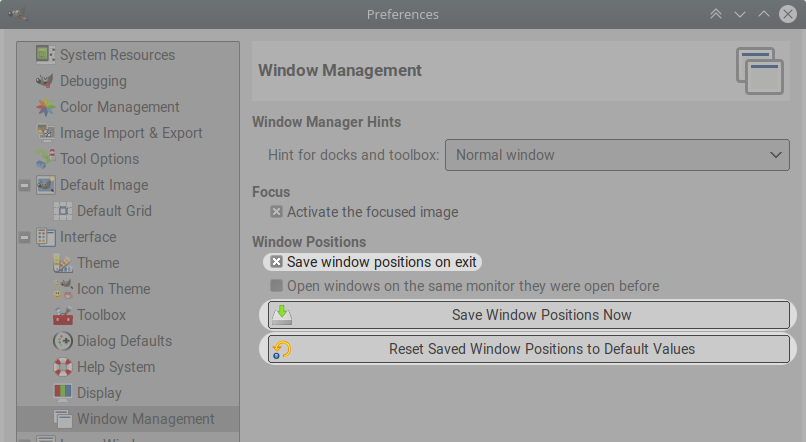Collapse the Default Image tree node
The height and width of the screenshot is (442, 806).
point(24,185)
